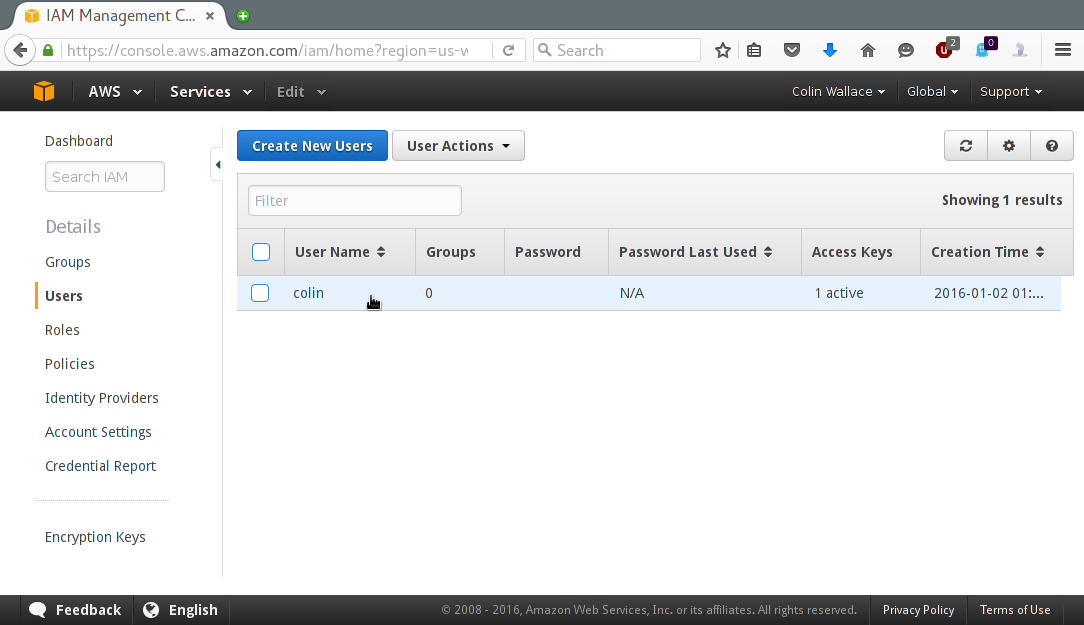Viewport: 1084px width, 625px height.
Task: Reload the page with the address bar icon
Action: click(508, 50)
